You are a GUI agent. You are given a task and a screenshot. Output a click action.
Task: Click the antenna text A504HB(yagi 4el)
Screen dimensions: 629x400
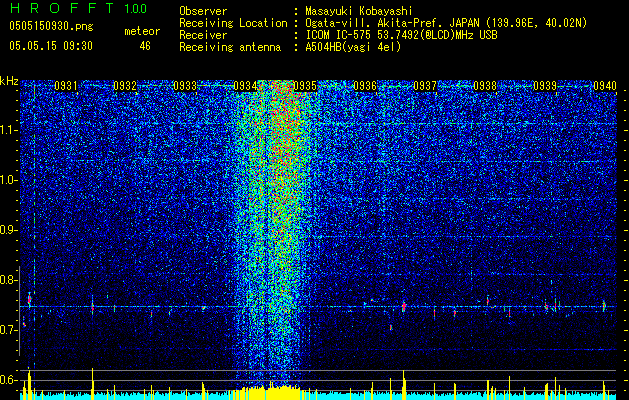point(353,47)
